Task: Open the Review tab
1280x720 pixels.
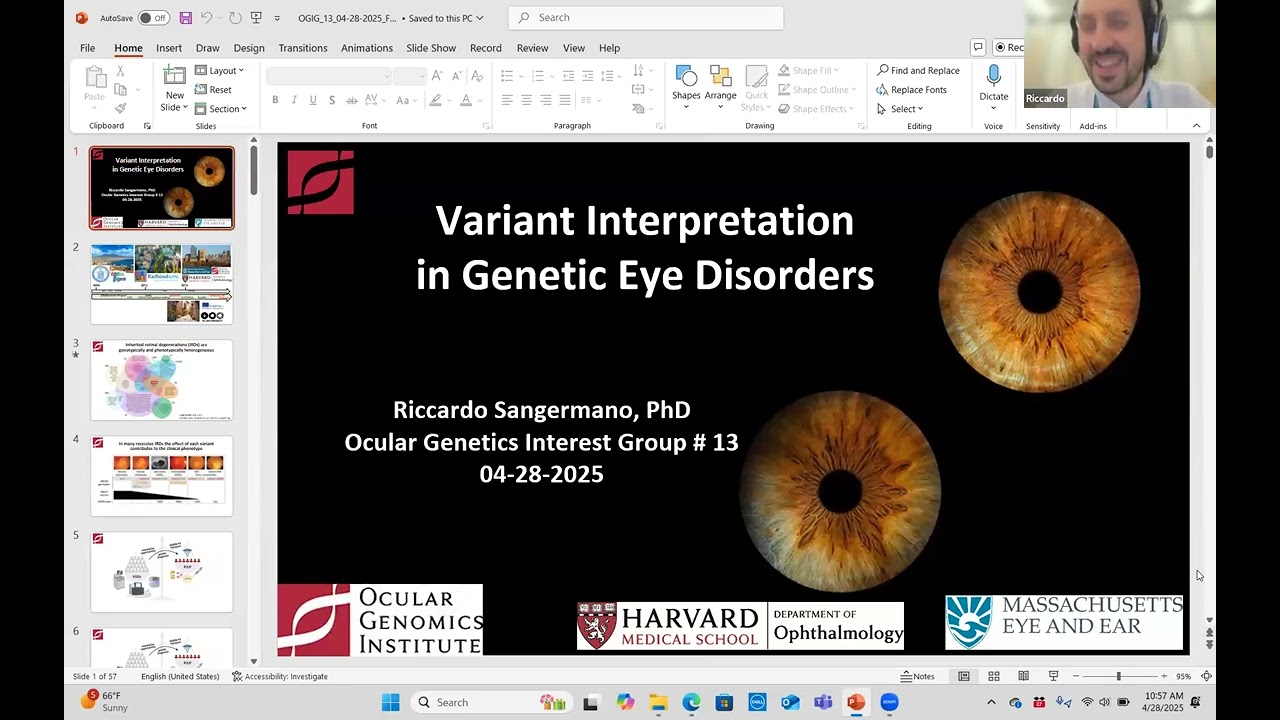Action: click(532, 48)
